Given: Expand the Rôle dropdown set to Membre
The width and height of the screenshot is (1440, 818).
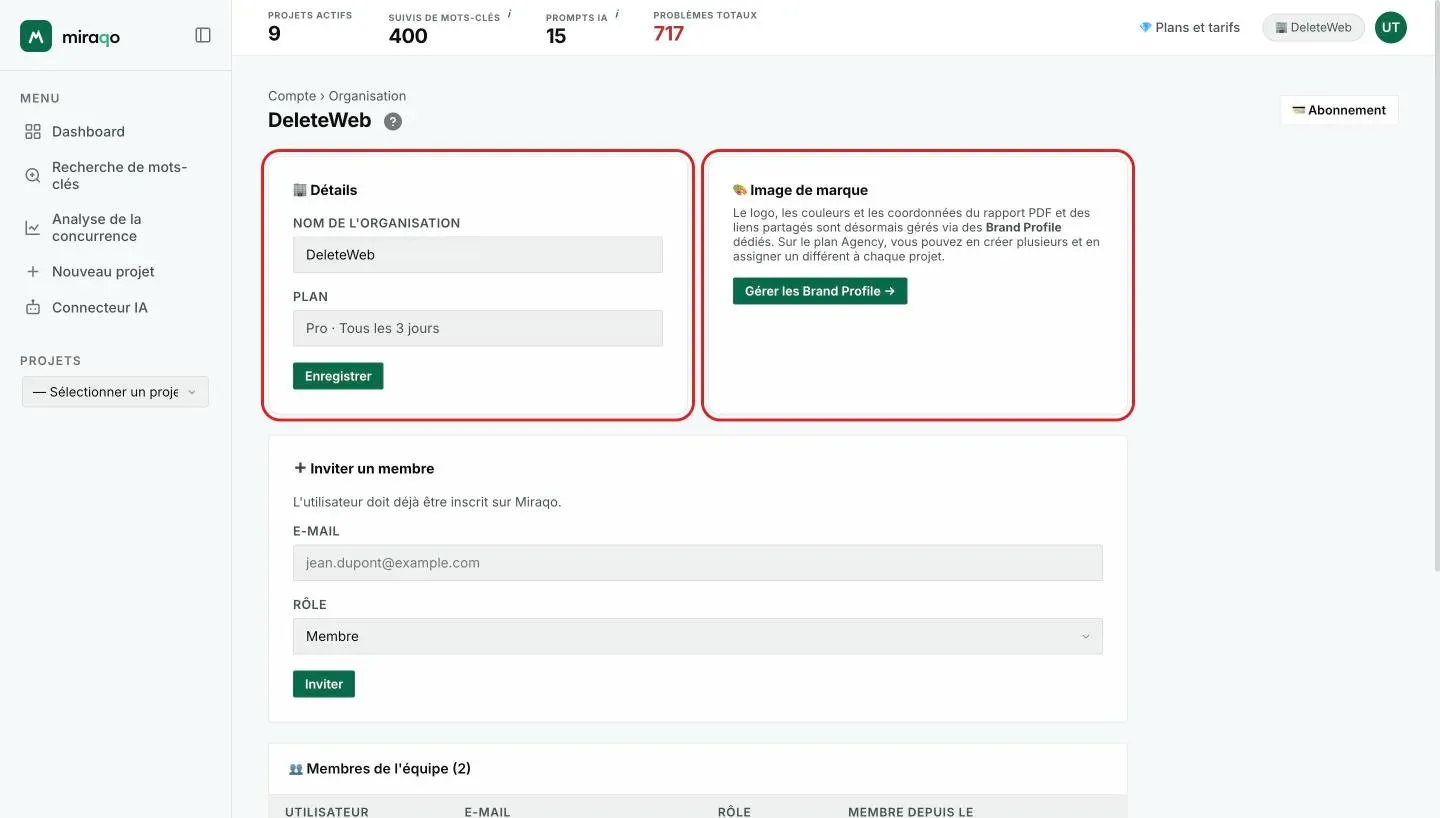Looking at the screenshot, I should pos(698,636).
